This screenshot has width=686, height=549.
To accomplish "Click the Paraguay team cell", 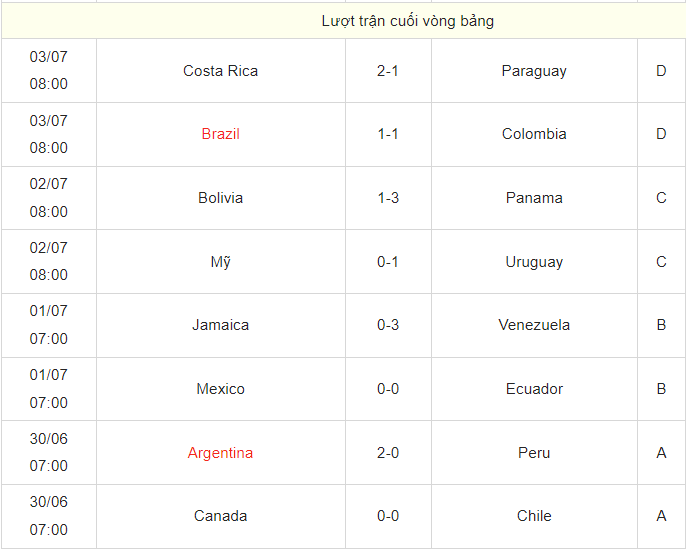I will tap(534, 71).
